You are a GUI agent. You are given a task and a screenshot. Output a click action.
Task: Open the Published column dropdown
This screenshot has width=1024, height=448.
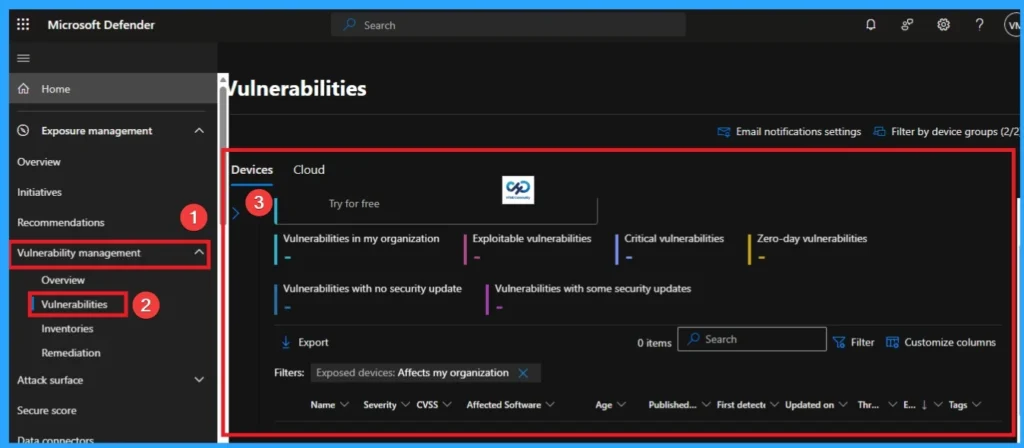pos(706,405)
